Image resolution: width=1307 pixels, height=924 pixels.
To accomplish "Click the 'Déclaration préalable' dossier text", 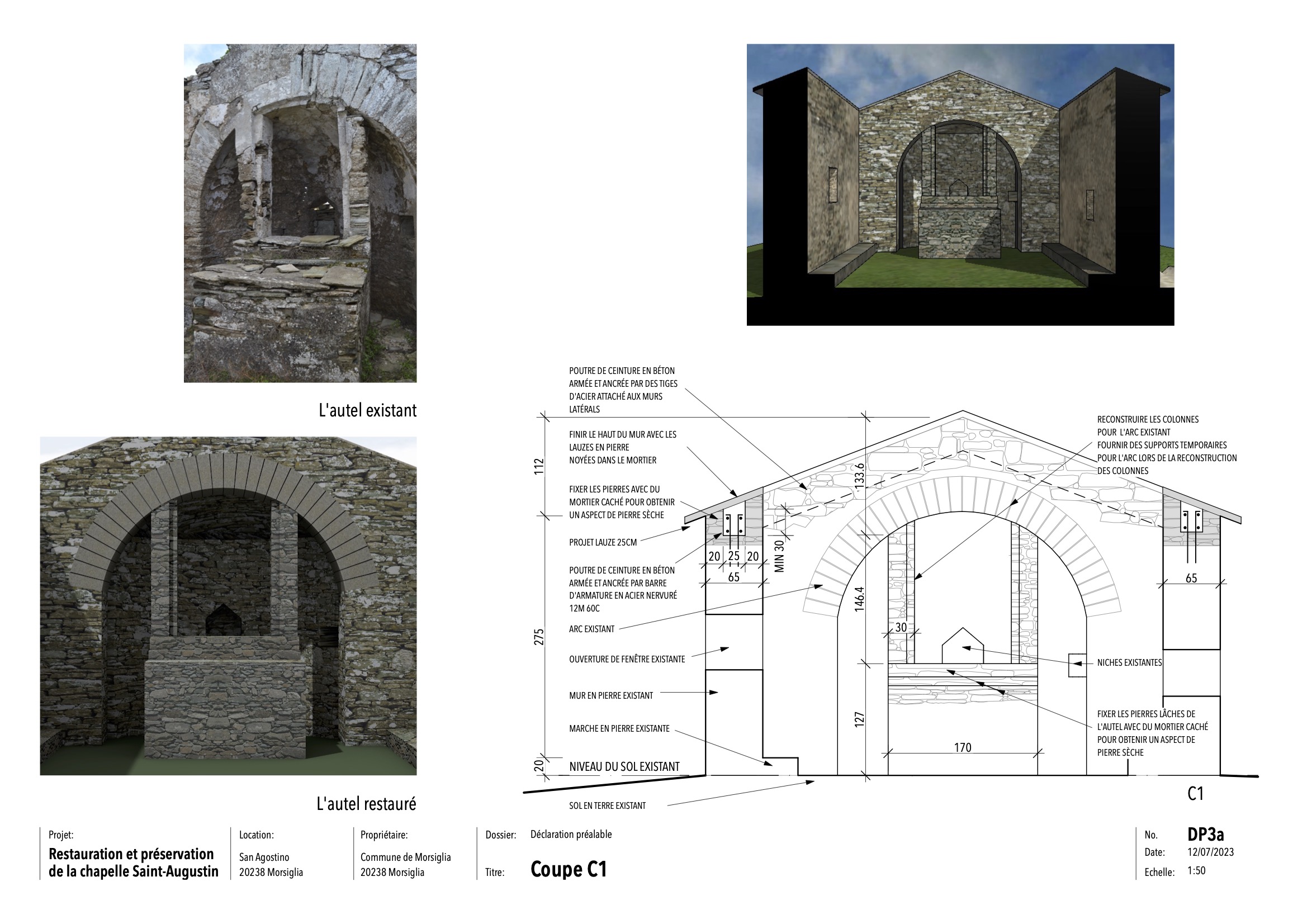I will click(571, 835).
